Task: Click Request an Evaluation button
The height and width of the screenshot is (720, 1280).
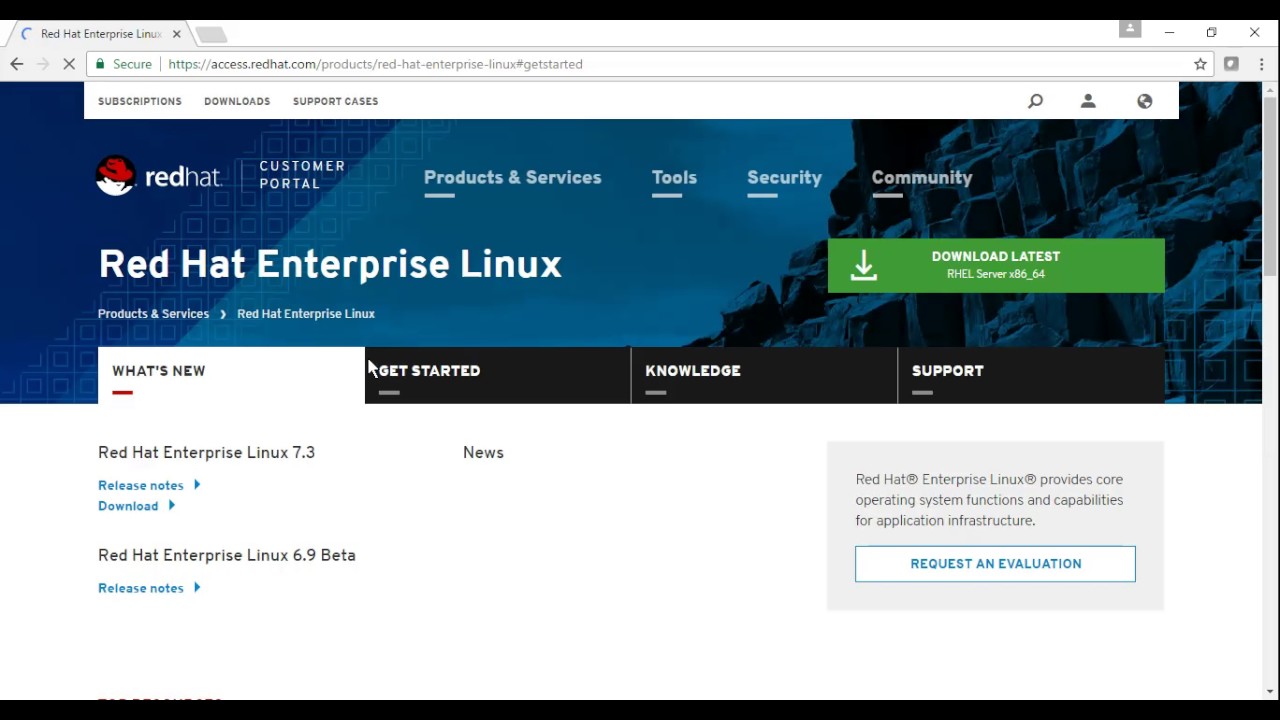Action: pos(995,564)
